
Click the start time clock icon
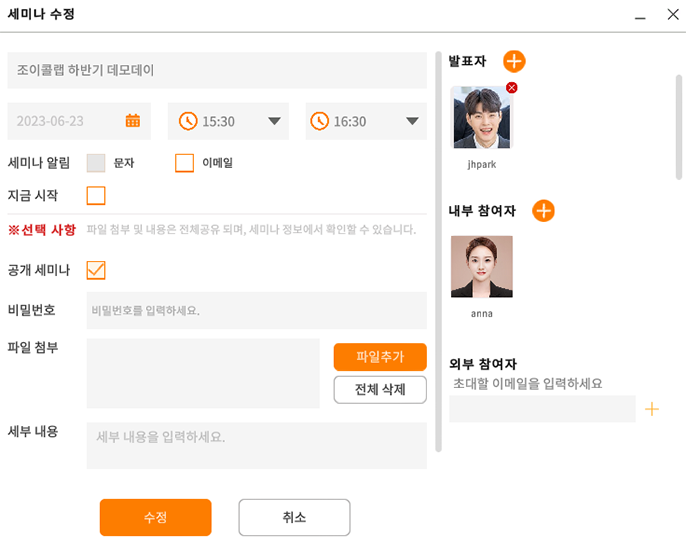point(188,121)
